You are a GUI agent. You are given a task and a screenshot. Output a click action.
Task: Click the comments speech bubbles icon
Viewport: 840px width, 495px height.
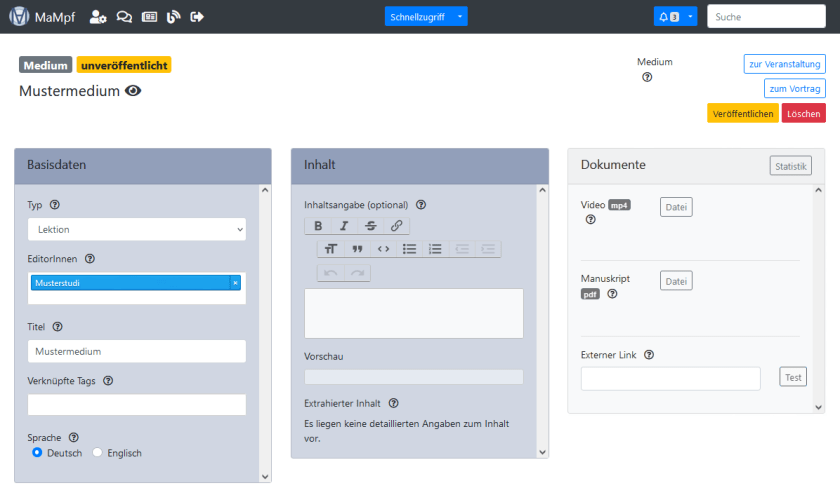click(x=124, y=16)
